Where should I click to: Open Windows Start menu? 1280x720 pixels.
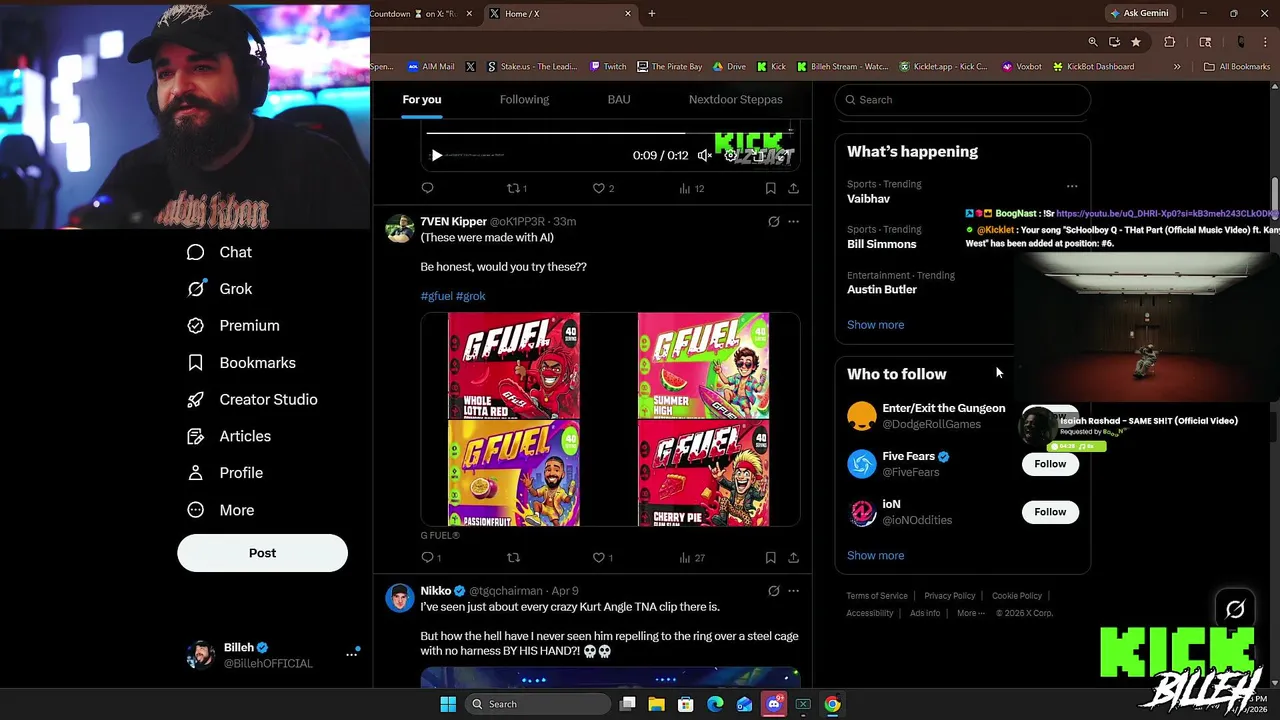click(x=447, y=704)
